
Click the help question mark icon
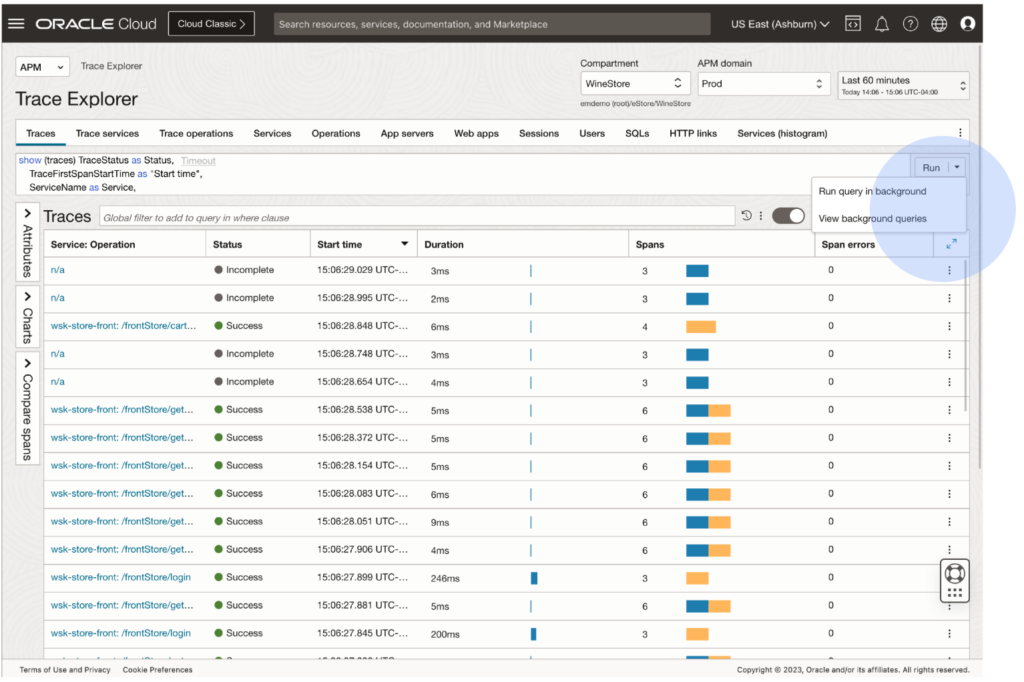[x=910, y=24]
